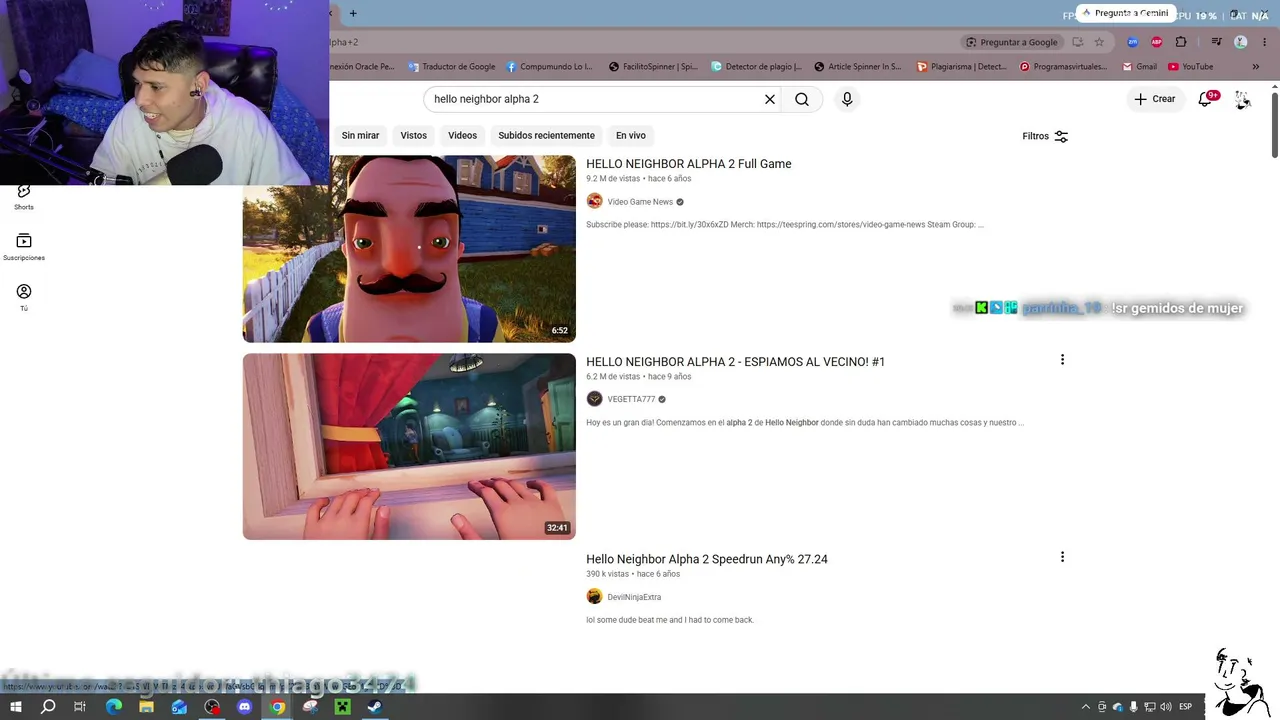This screenshot has height=720, width=1280.
Task: Open the volume control in system tray
Action: tap(1166, 707)
